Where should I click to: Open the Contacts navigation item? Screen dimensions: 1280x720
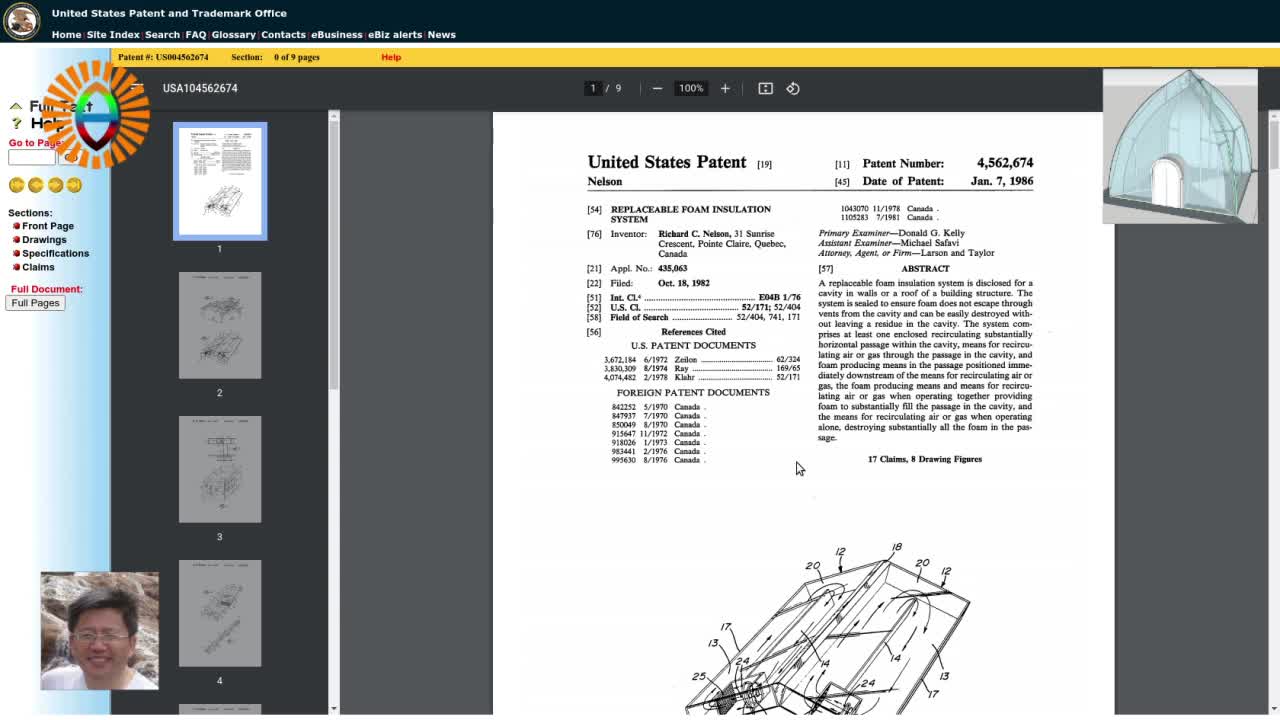[x=283, y=35]
